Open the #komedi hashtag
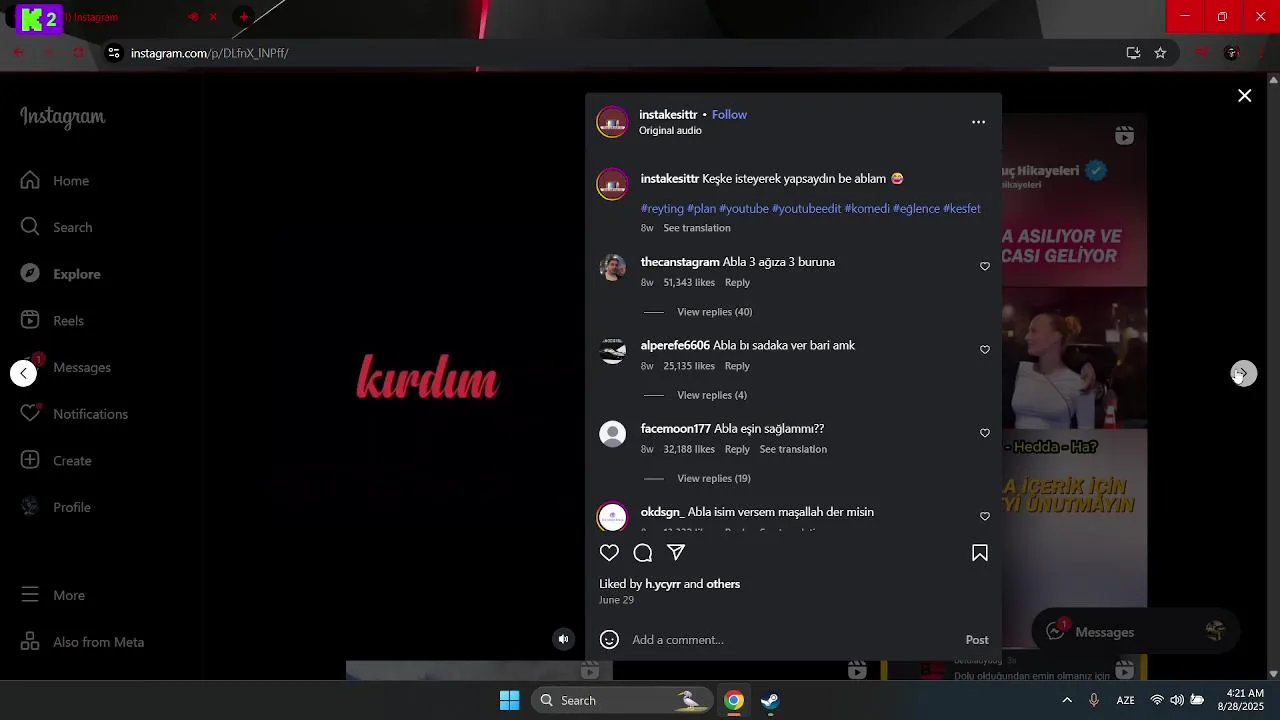 pos(867,209)
